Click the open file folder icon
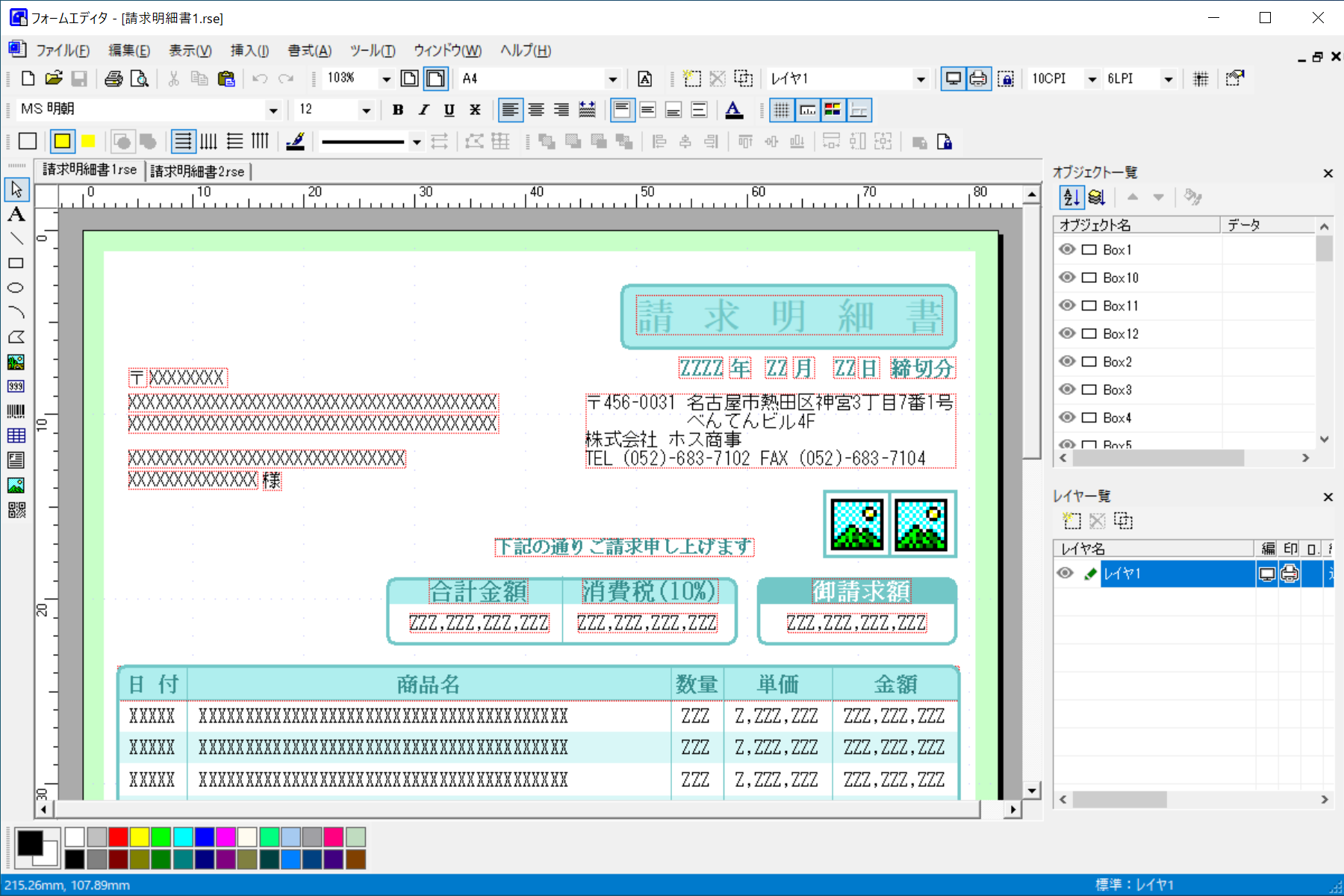This screenshot has width=1344, height=896. [x=53, y=78]
